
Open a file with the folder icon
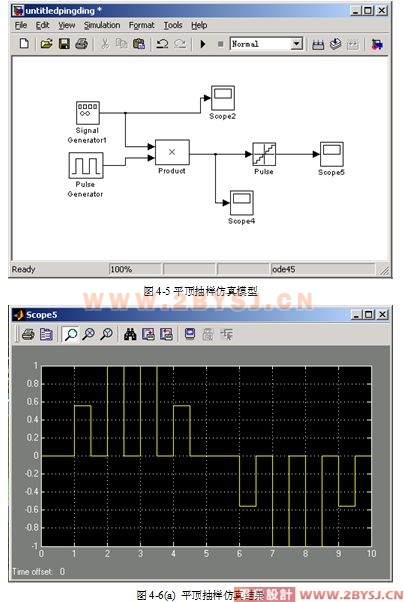tap(46, 44)
